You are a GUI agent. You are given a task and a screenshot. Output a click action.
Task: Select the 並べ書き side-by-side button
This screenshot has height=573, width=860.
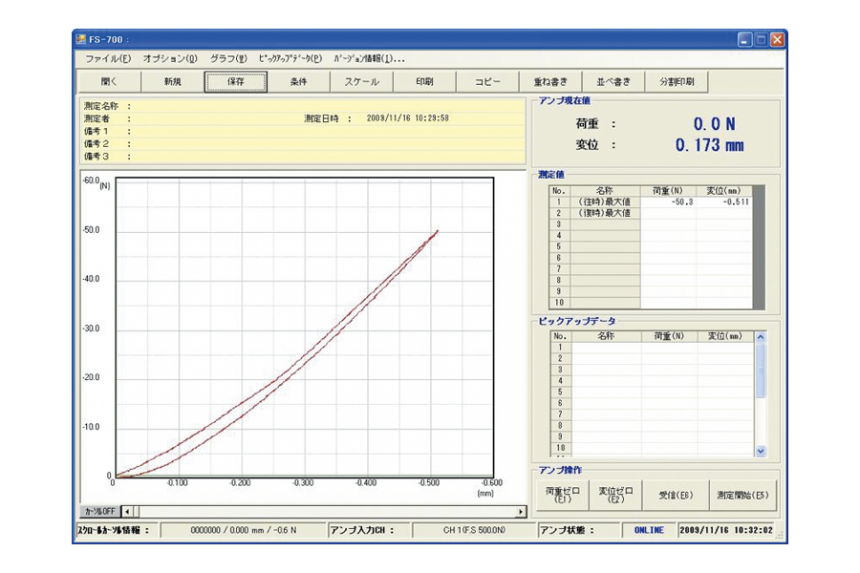click(x=614, y=82)
